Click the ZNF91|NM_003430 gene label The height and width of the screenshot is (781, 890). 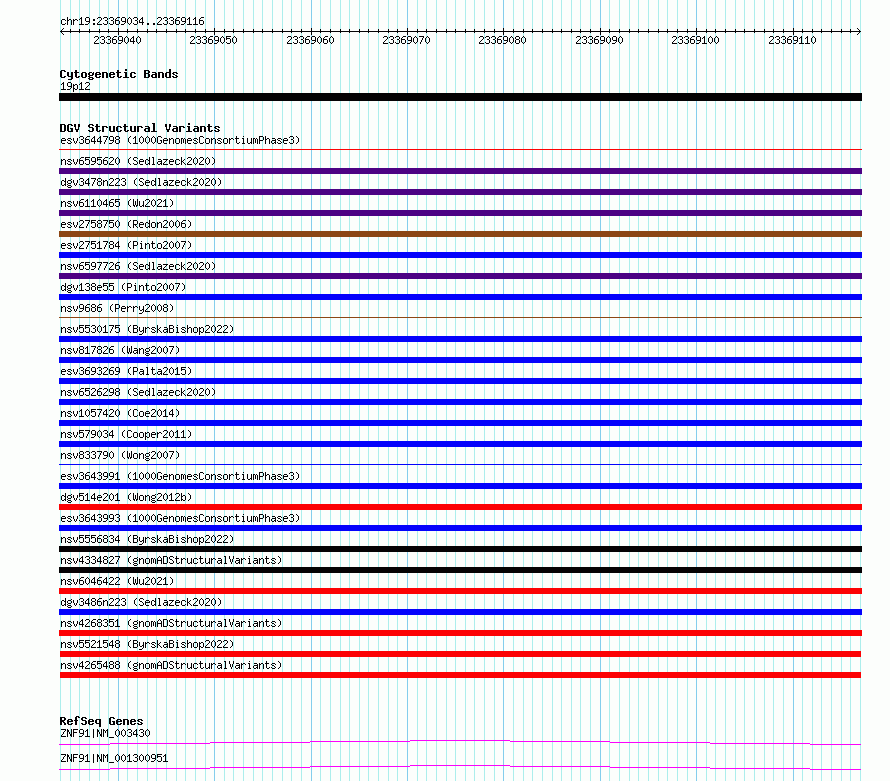(x=105, y=733)
